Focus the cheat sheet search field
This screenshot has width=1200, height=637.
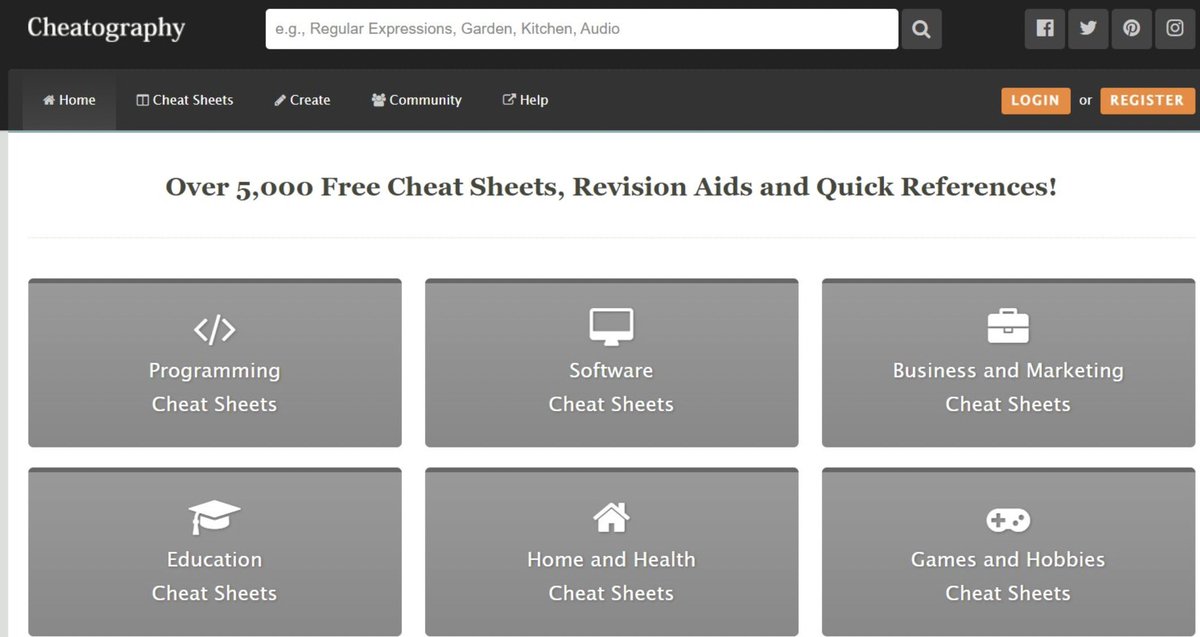point(582,29)
